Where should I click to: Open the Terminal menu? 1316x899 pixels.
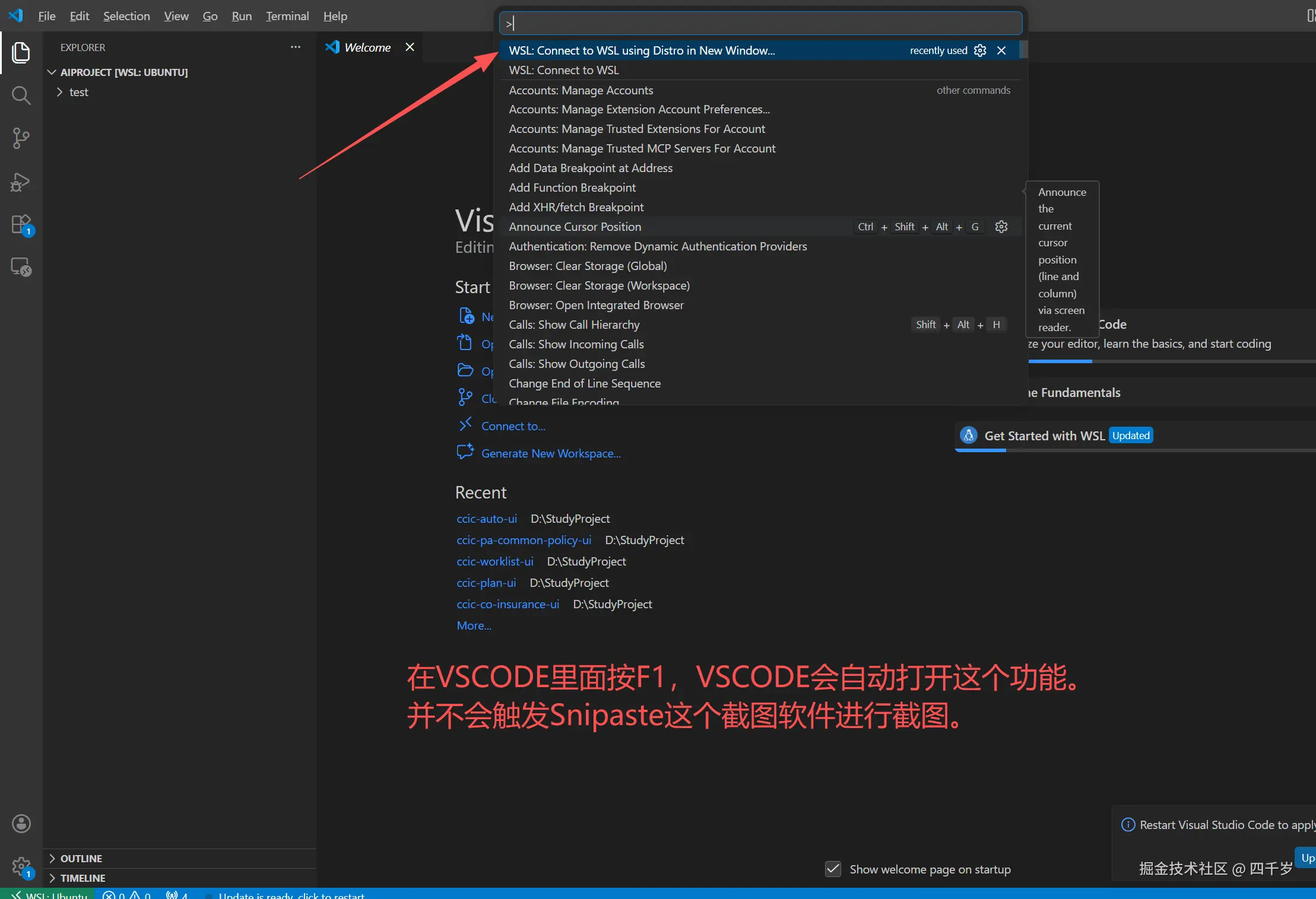coord(287,16)
